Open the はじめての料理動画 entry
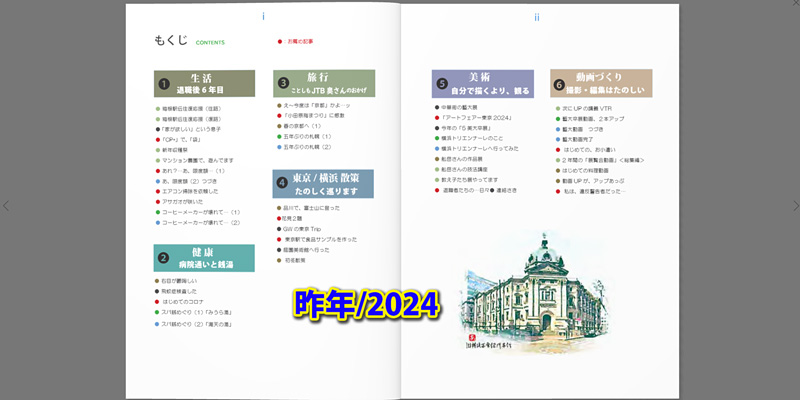The width and height of the screenshot is (800, 400). [597, 170]
